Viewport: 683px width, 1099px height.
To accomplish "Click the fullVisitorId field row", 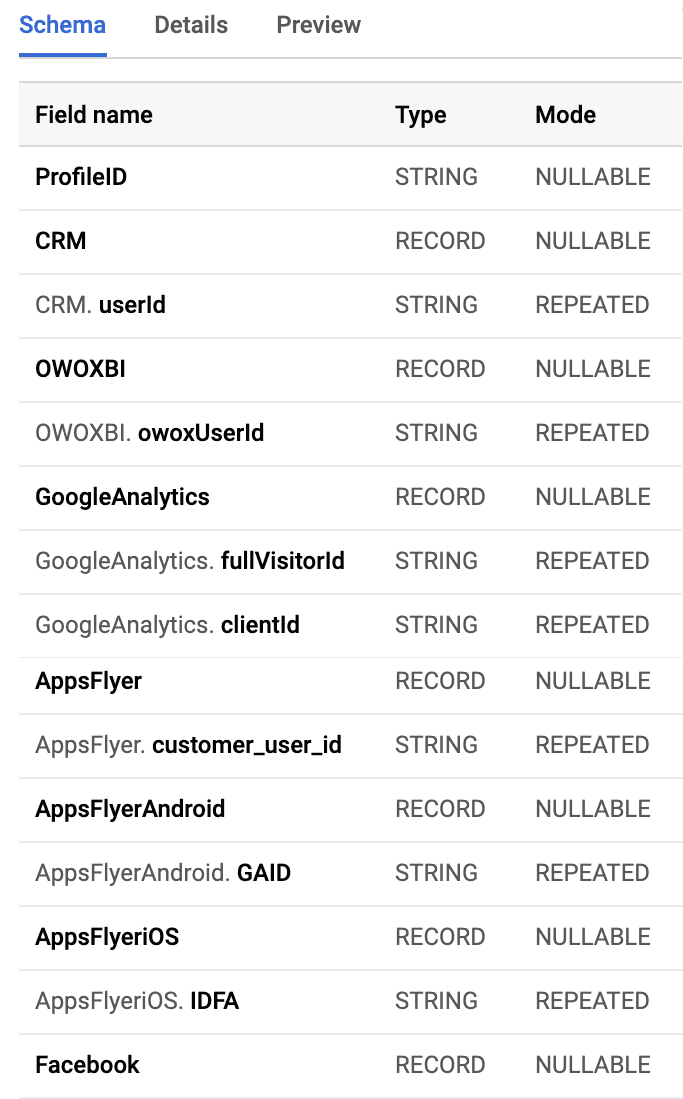I will (190, 561).
